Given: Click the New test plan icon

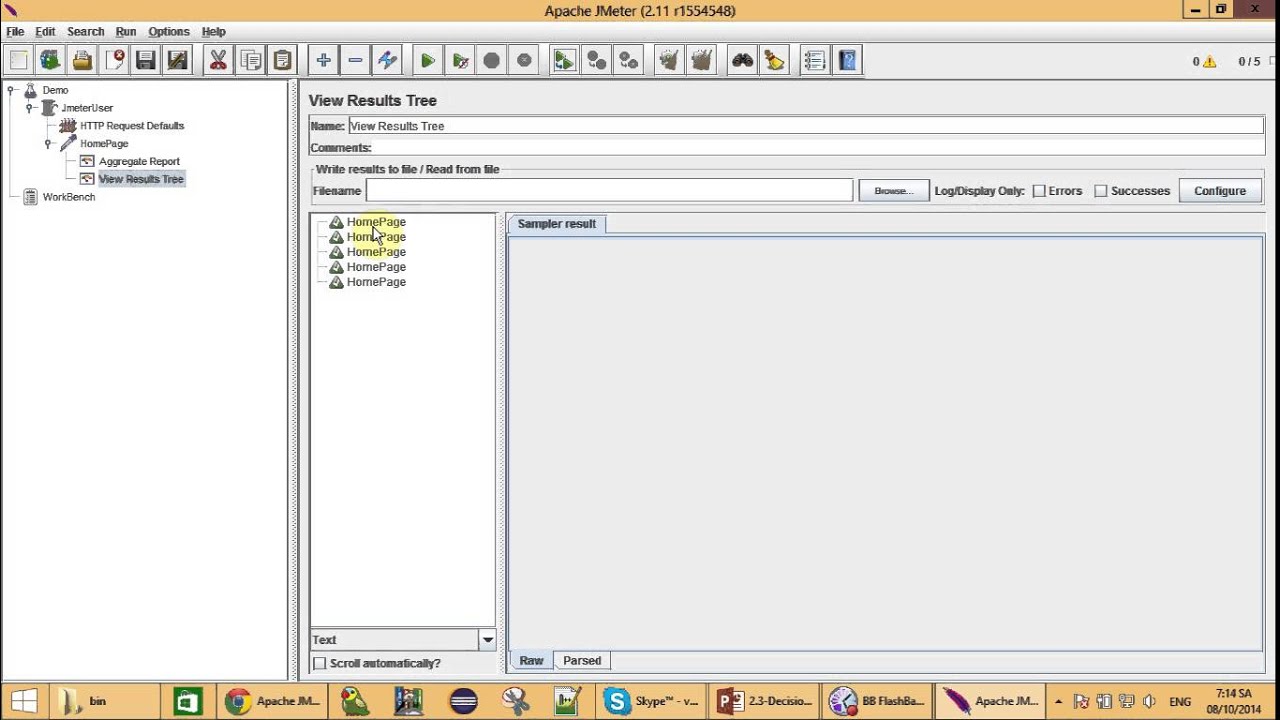Looking at the screenshot, I should [18, 61].
